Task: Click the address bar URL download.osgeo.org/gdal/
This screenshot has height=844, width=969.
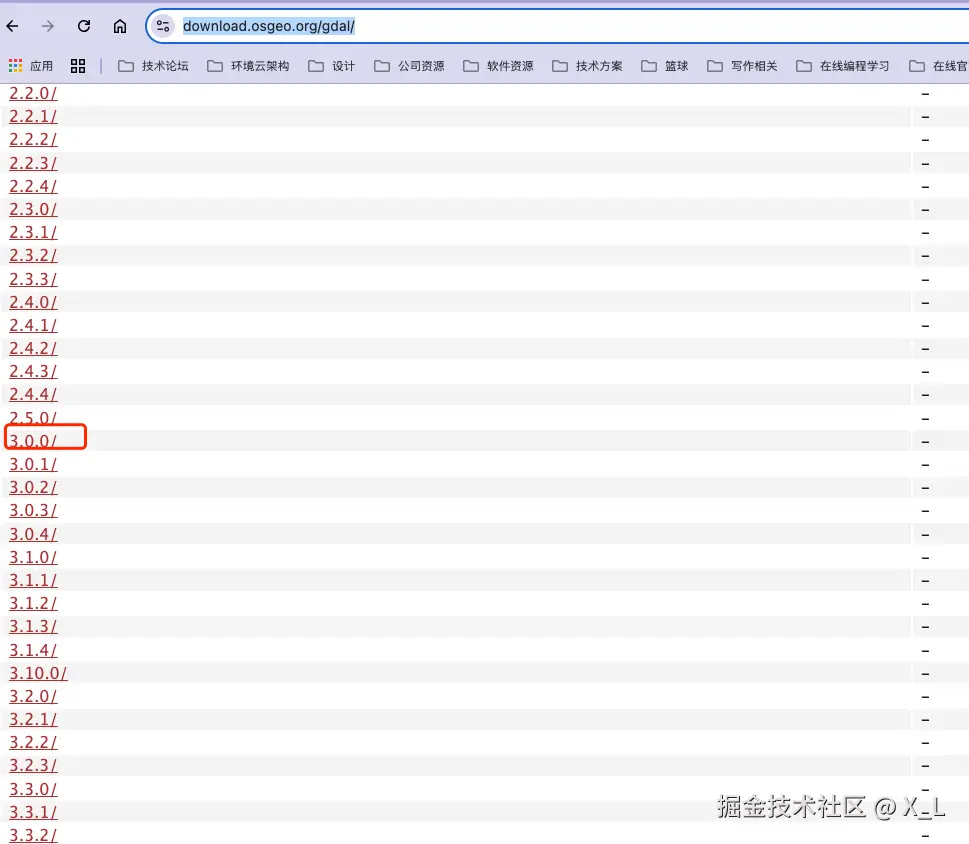Action: click(269, 26)
